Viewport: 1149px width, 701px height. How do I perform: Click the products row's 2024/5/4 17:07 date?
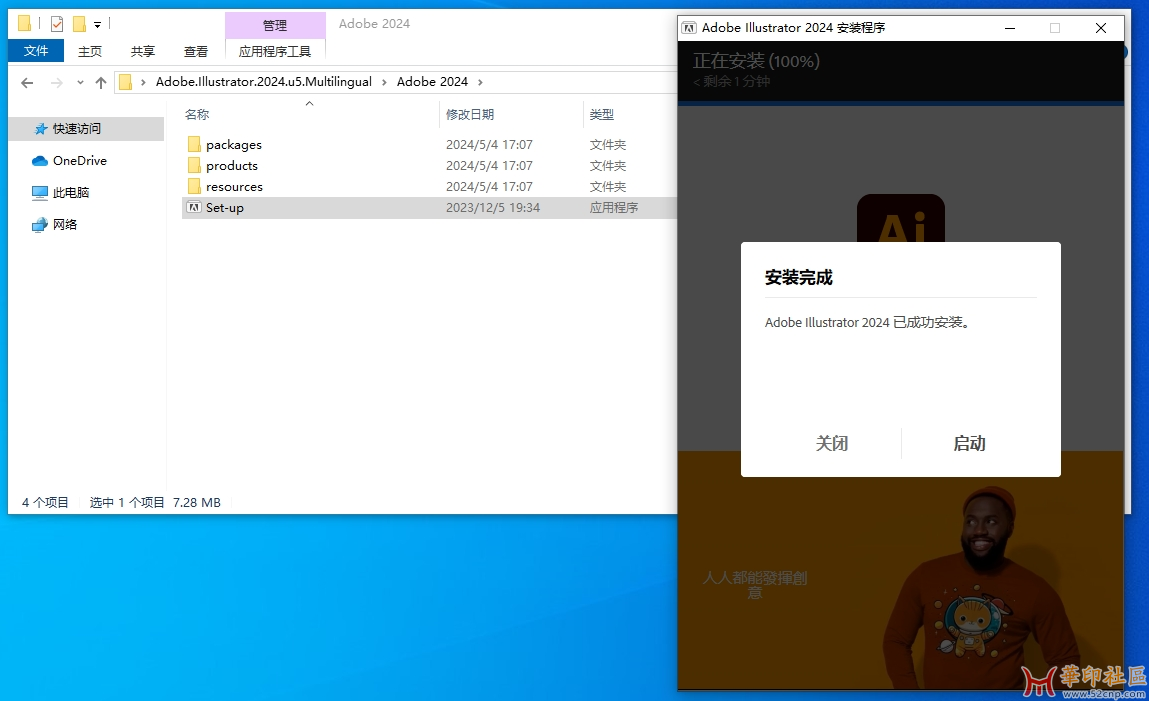click(489, 166)
